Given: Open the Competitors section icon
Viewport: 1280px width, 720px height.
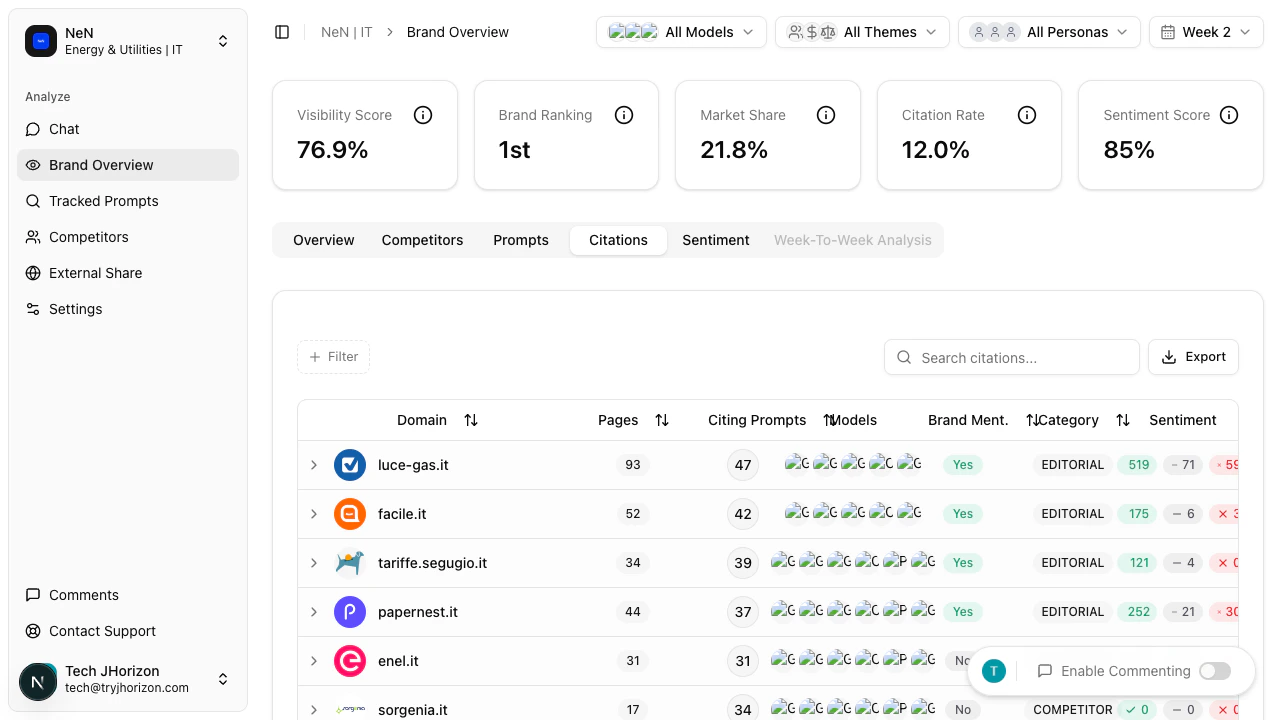Looking at the screenshot, I should (33, 237).
